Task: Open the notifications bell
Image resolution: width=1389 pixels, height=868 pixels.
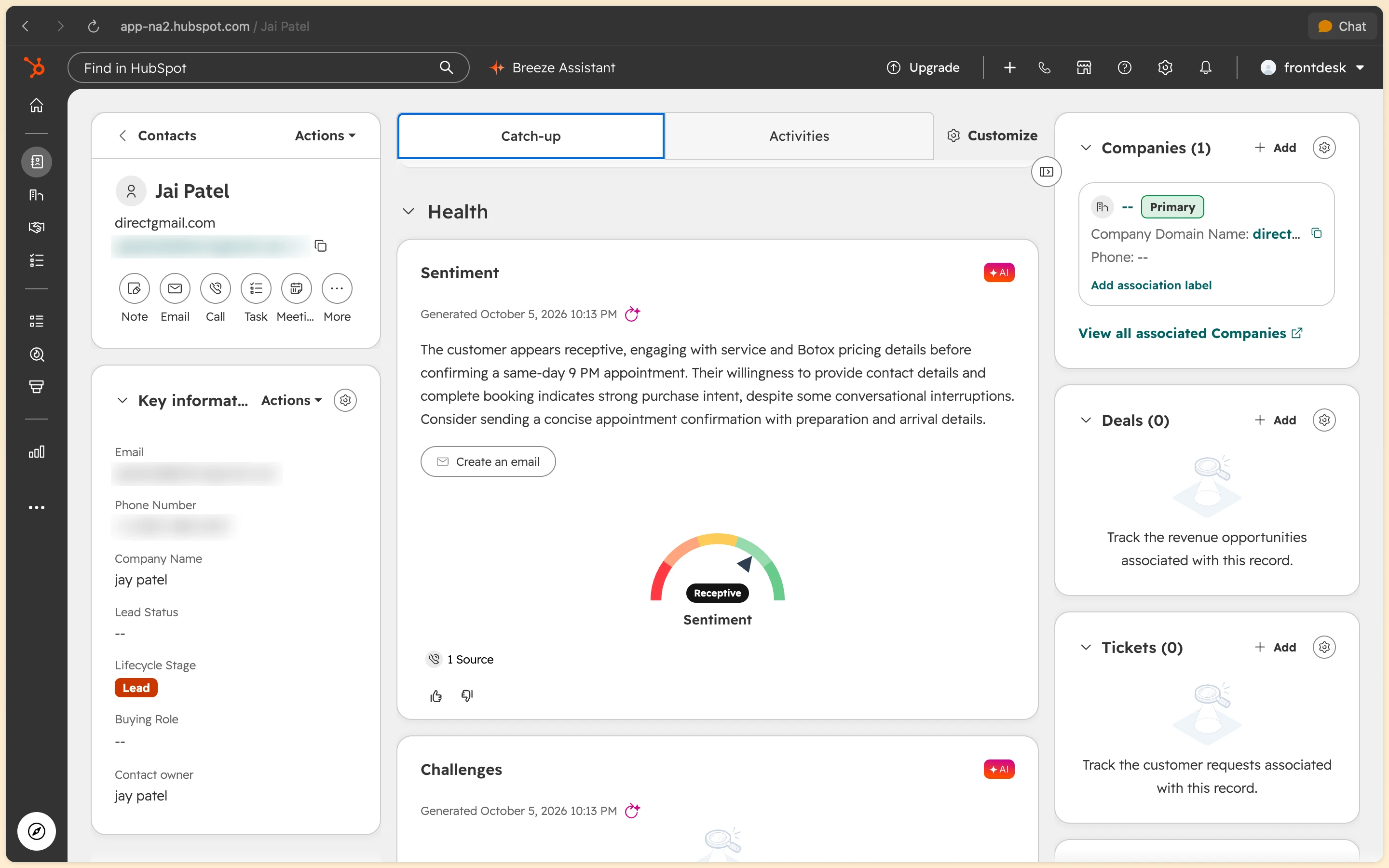Action: pos(1205,68)
